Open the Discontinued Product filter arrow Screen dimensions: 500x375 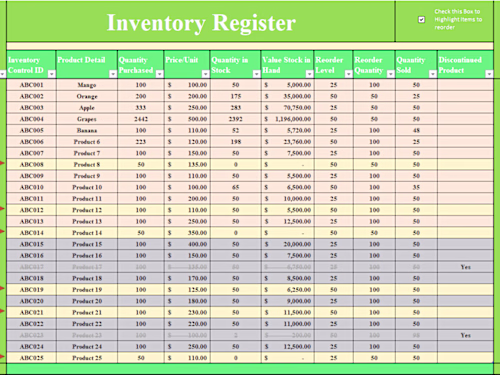489,74
